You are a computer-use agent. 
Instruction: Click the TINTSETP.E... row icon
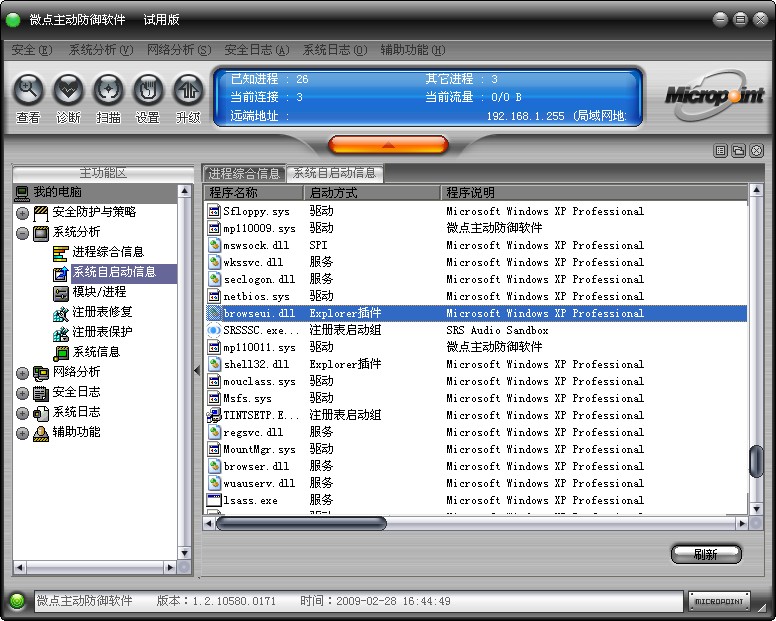click(213, 415)
